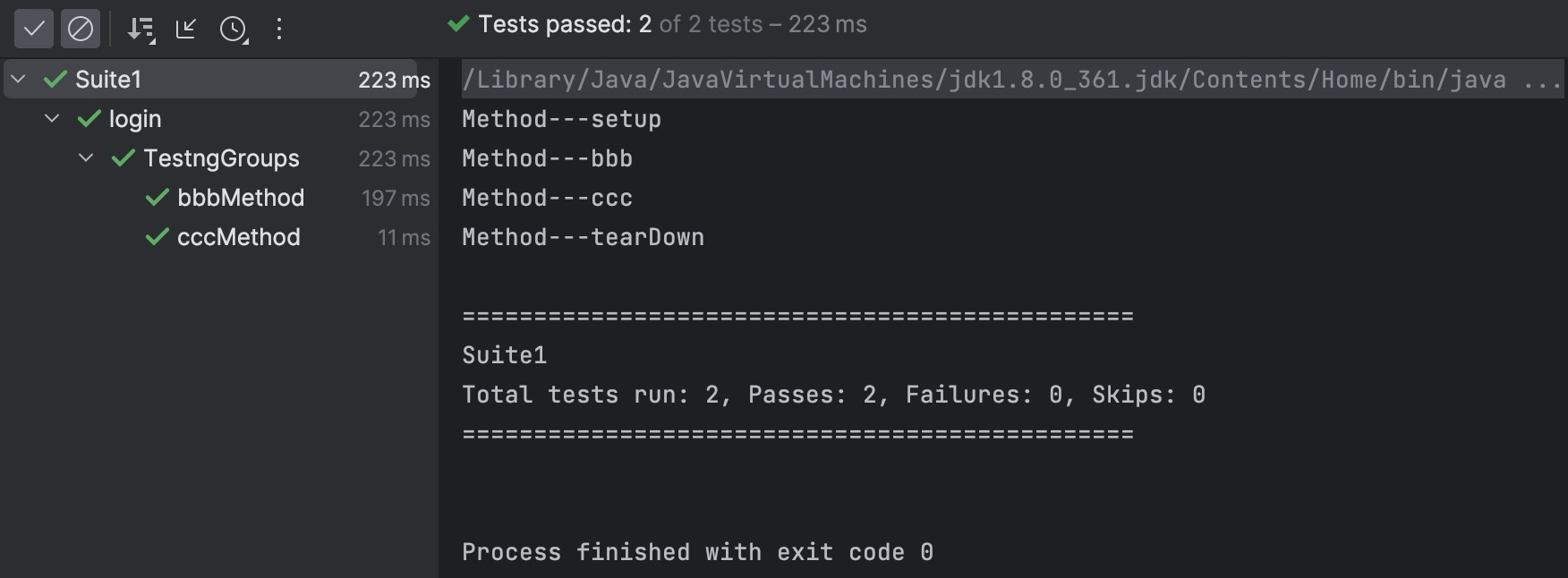Select the TestngGroups class in tree
The height and width of the screenshot is (578, 1568).
coord(221,158)
